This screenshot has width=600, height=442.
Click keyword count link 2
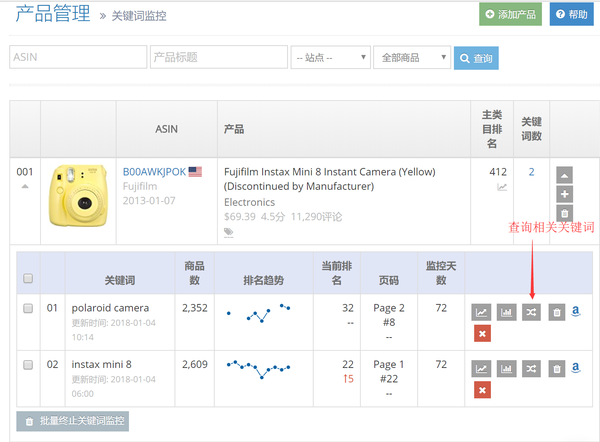click(532, 172)
